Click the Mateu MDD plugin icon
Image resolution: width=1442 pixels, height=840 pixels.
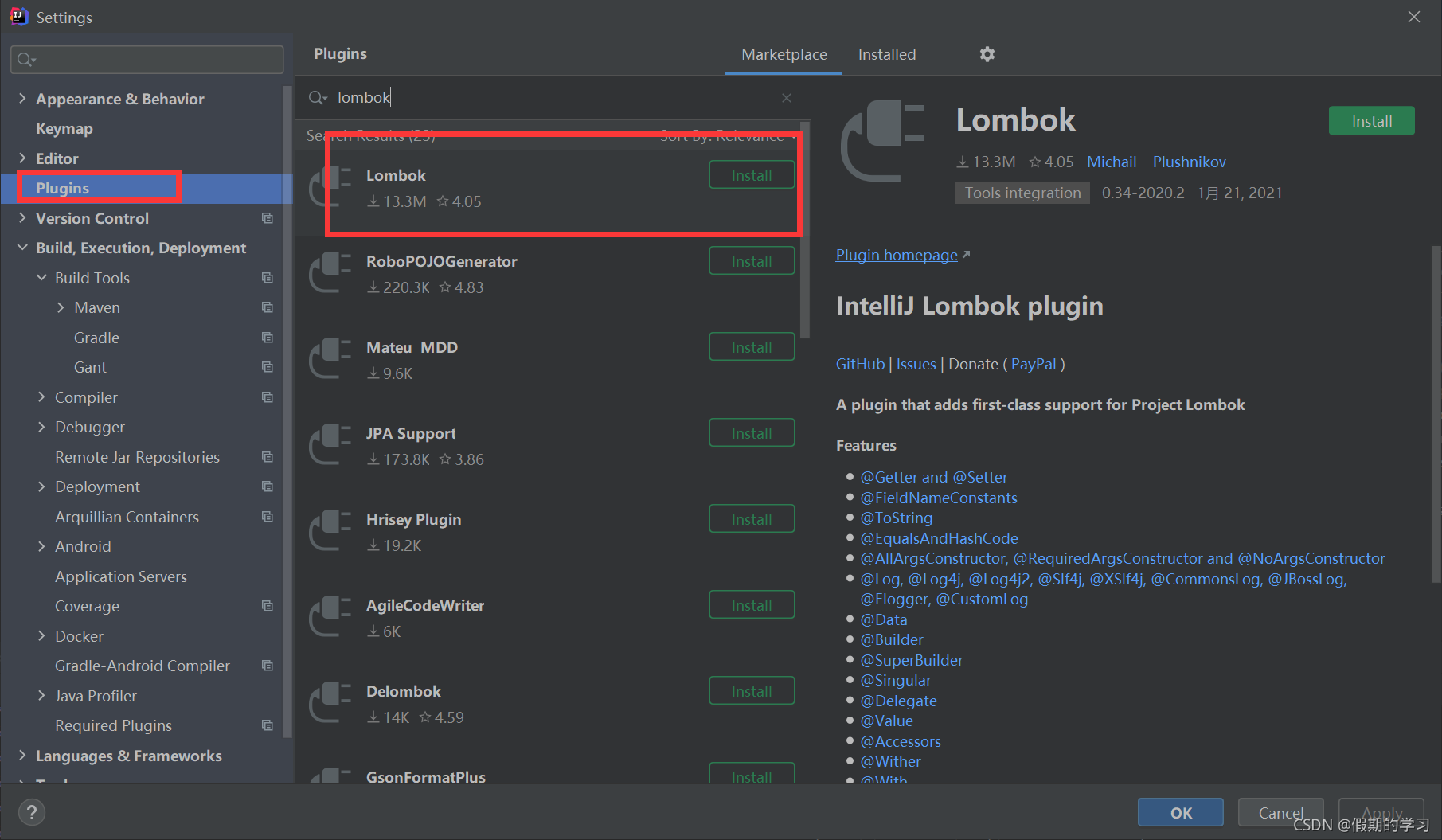(x=330, y=360)
